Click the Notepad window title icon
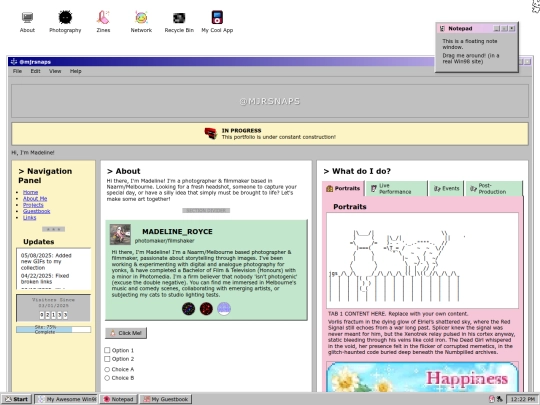 tap(442, 29)
